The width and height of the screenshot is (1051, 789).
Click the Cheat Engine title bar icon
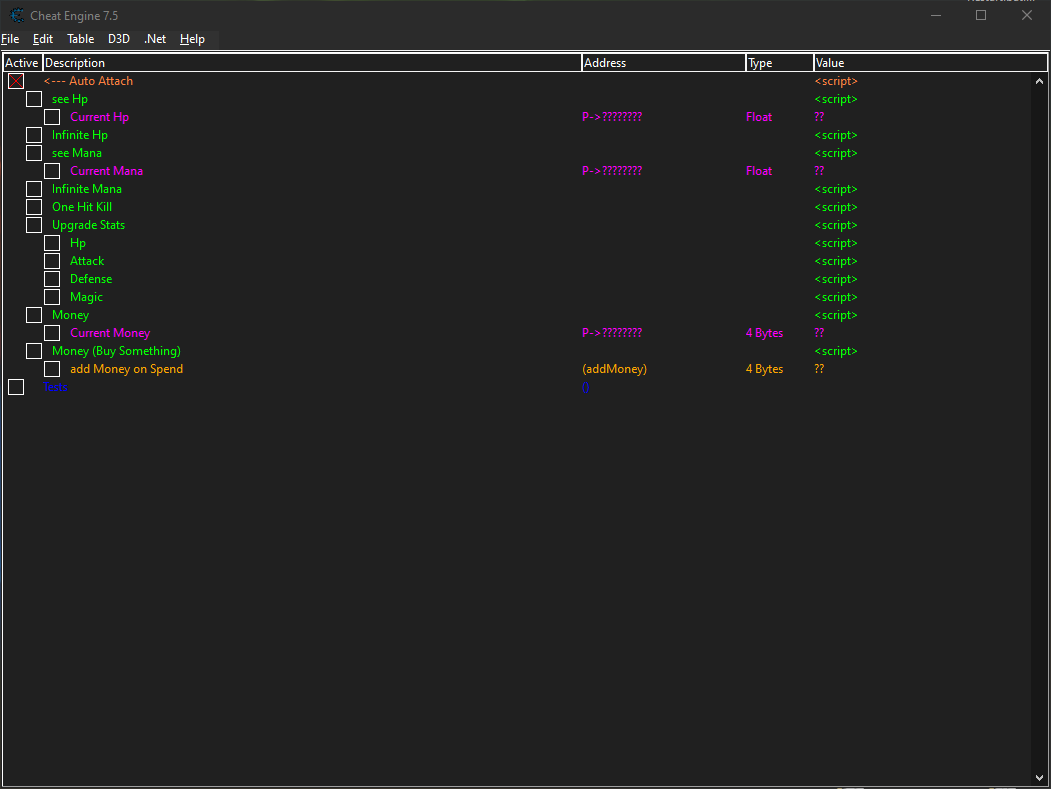17,15
